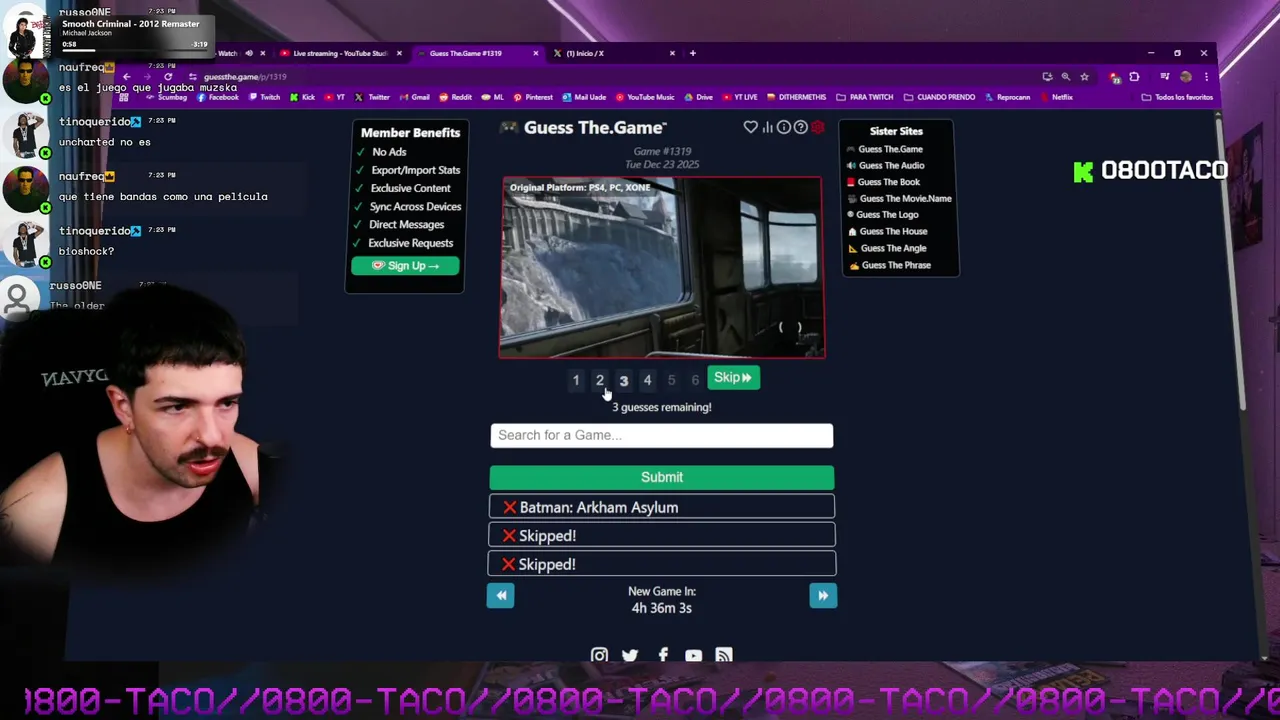Click the Batman: Arkham Asylum guess row

[x=662, y=507]
